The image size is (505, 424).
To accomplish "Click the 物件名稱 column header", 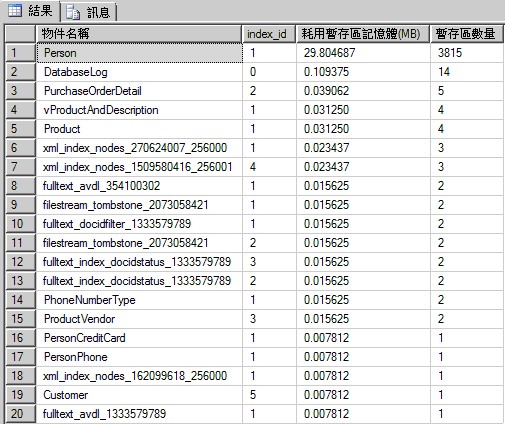I will pyautogui.click(x=139, y=34).
